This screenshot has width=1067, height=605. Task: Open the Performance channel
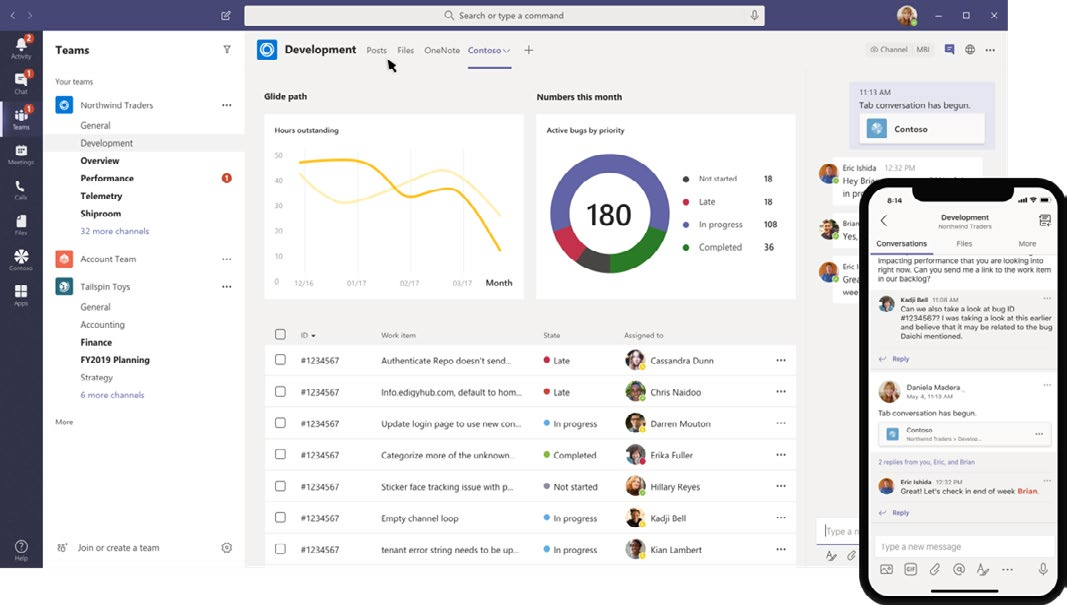click(107, 178)
